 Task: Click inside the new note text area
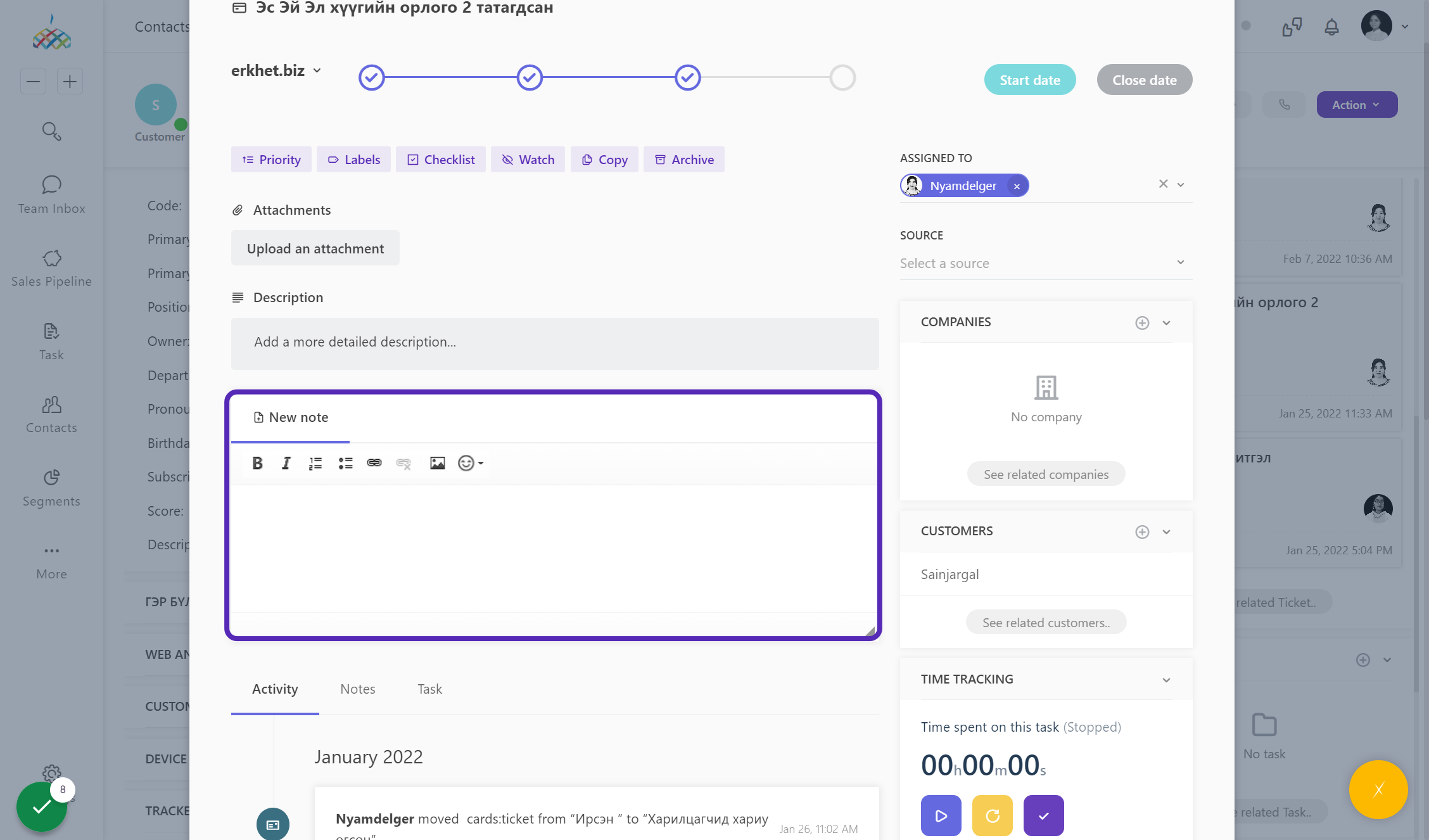(554, 549)
